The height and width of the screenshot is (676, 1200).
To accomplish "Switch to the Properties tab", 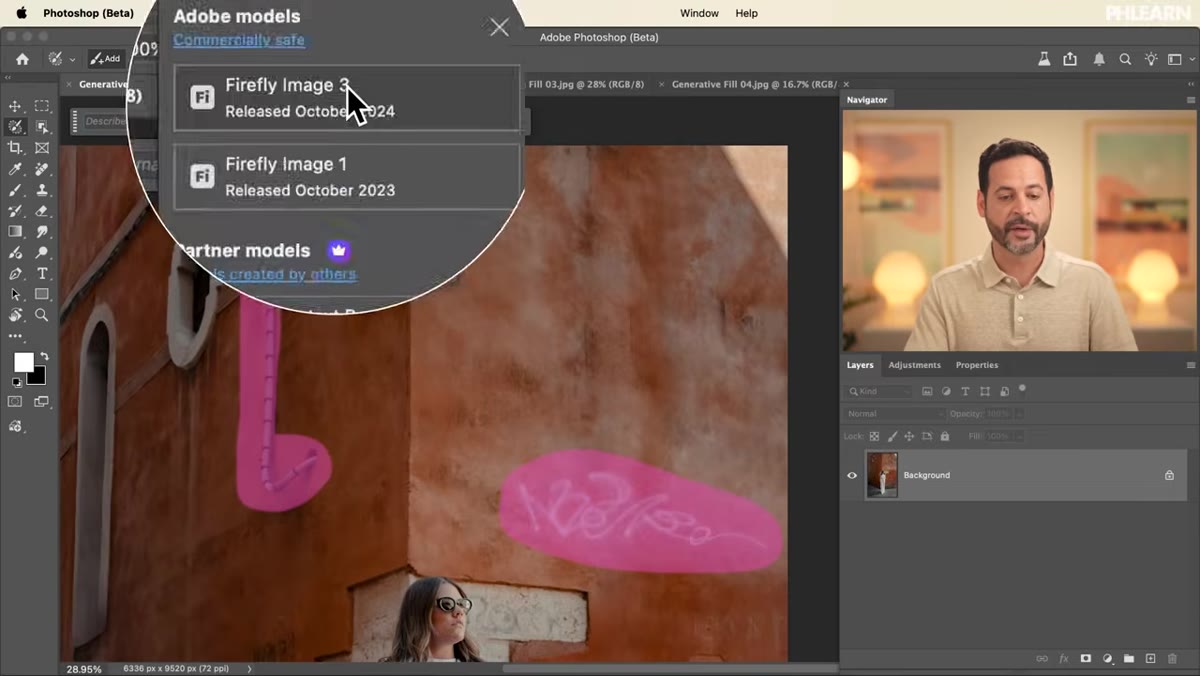I will click(x=976, y=365).
